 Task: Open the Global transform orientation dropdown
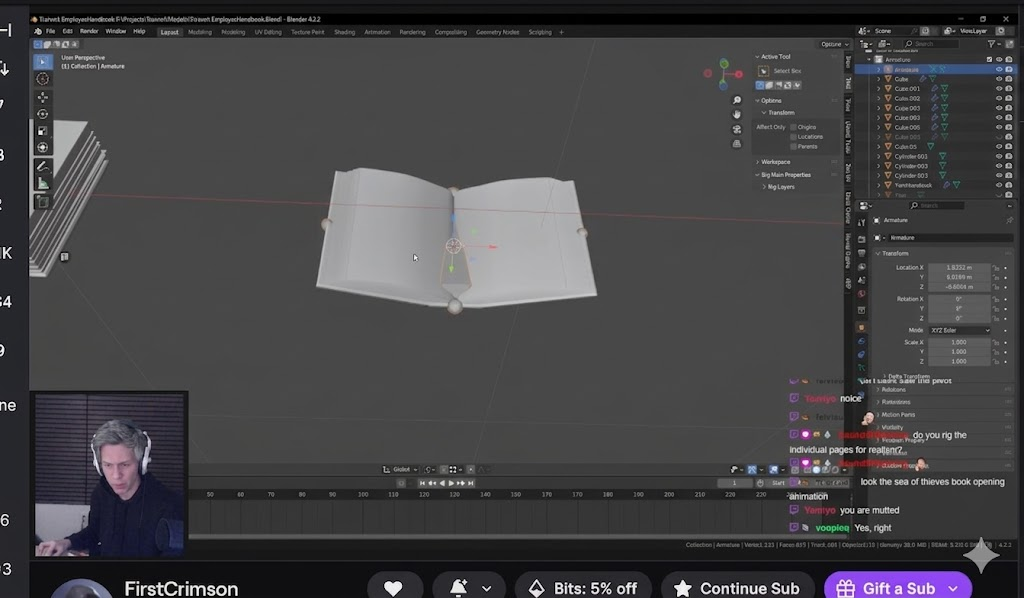tap(400, 469)
